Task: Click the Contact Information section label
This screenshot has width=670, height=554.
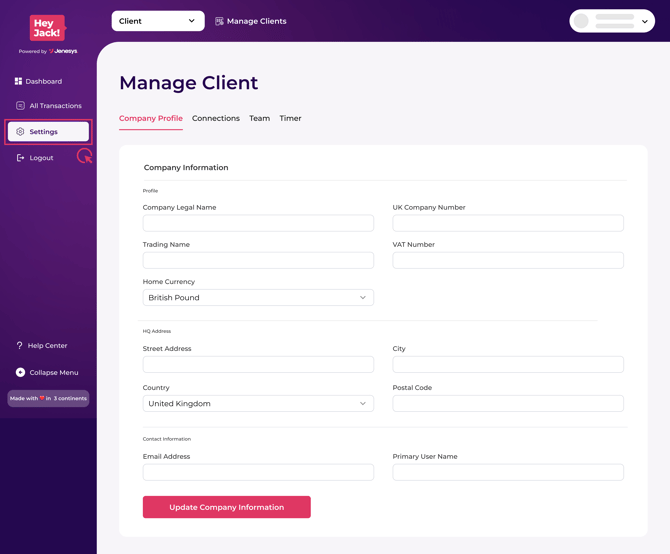Action: 167,439
